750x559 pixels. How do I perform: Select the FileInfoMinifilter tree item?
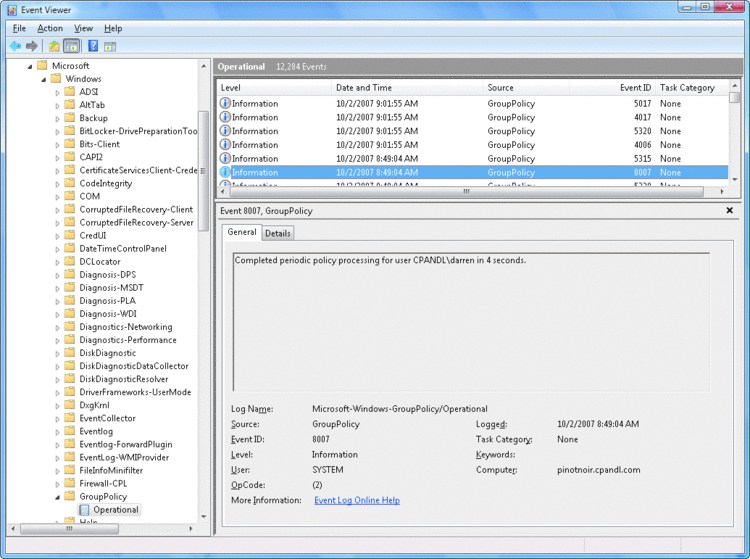pos(111,471)
